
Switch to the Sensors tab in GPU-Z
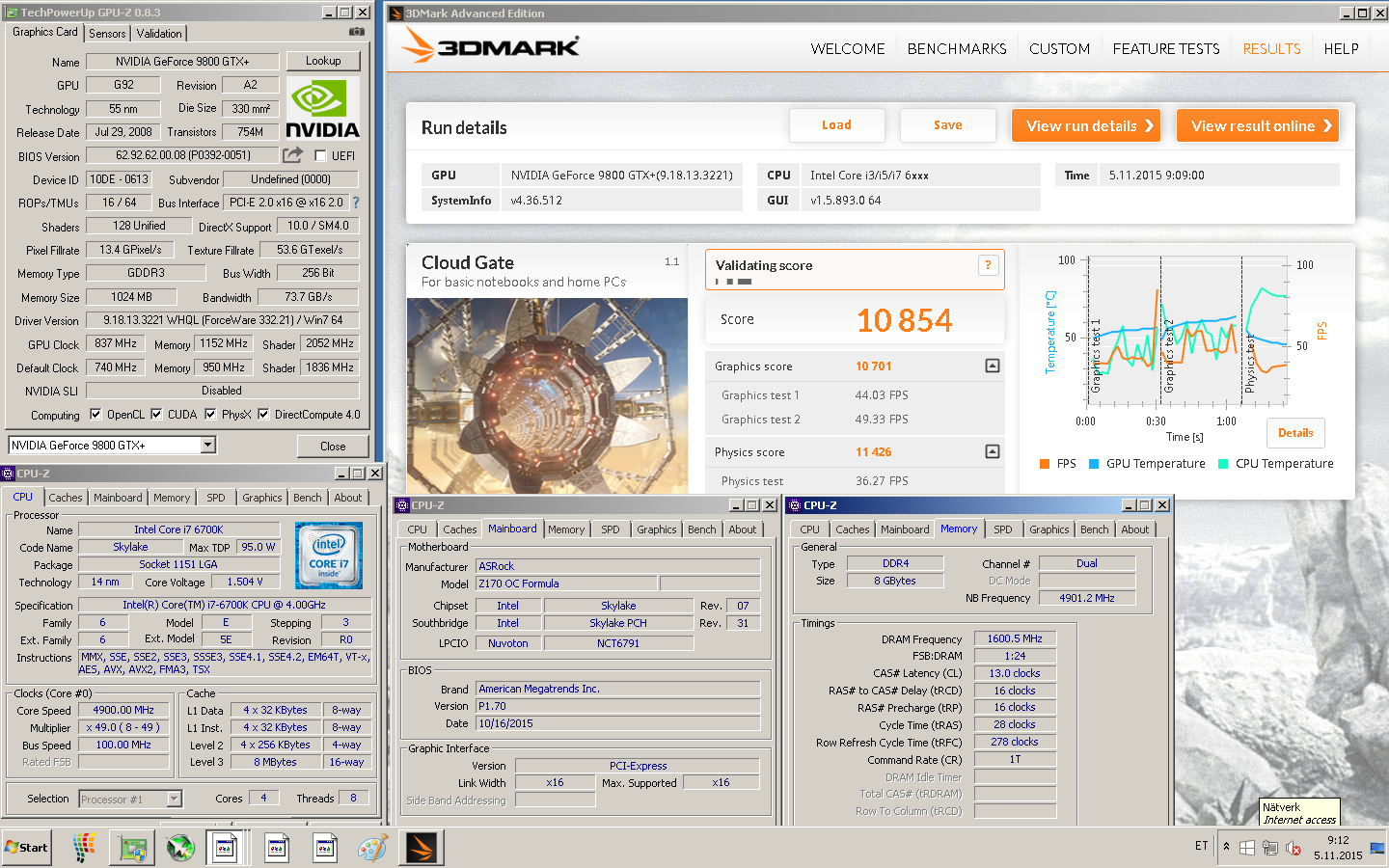107,33
